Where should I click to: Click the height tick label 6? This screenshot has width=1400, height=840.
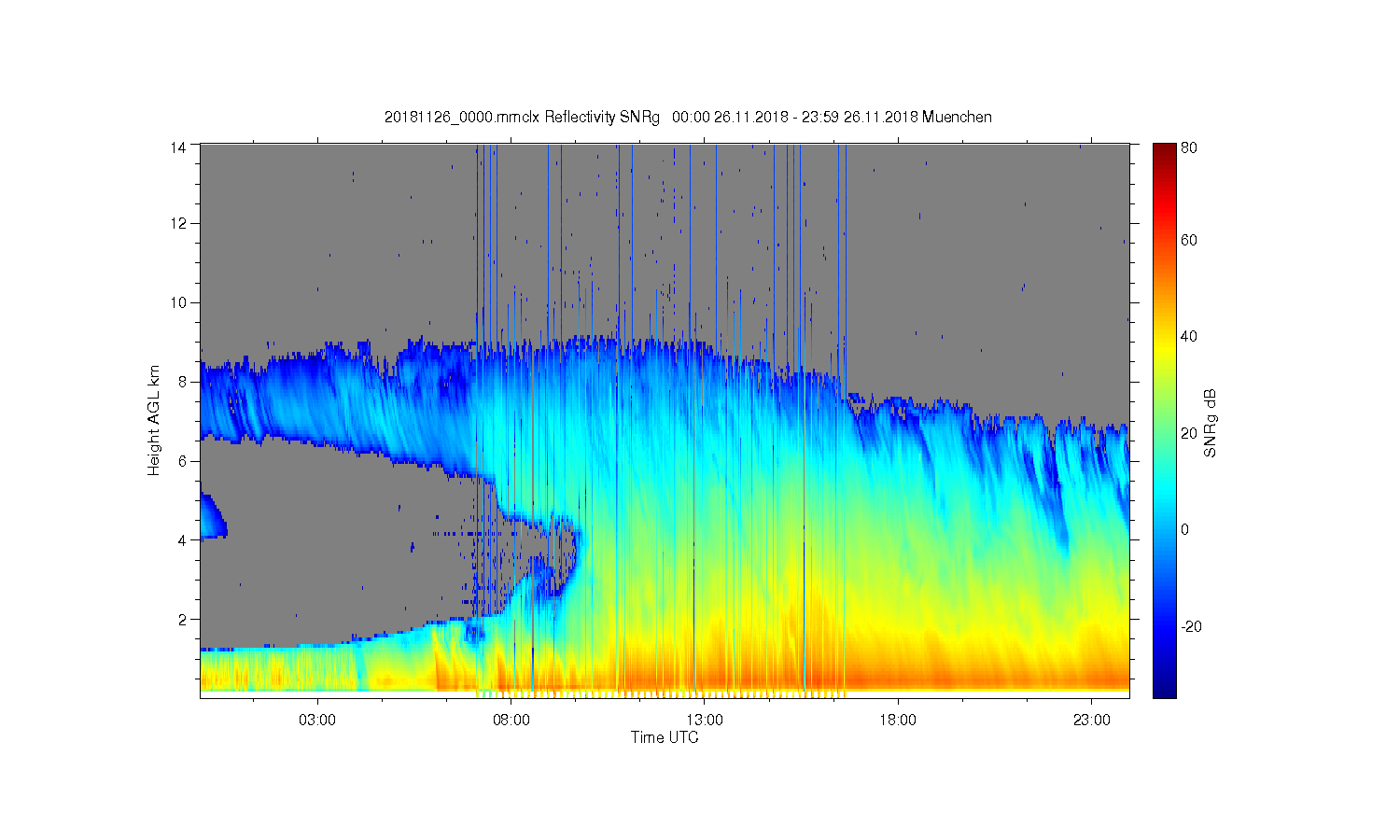click(183, 461)
